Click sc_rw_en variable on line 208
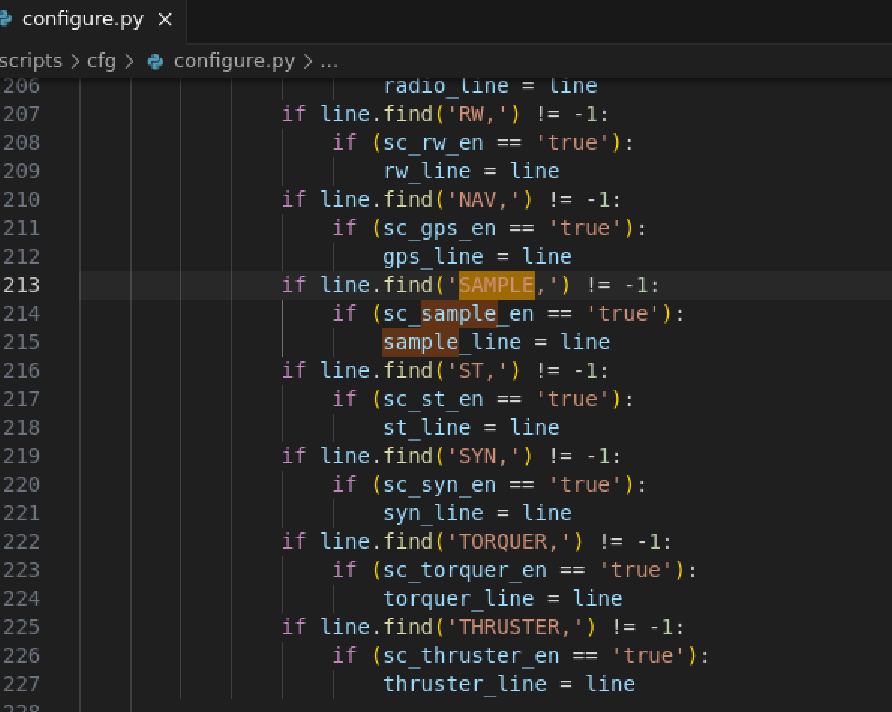Screen dimensions: 892x712 click(433, 143)
